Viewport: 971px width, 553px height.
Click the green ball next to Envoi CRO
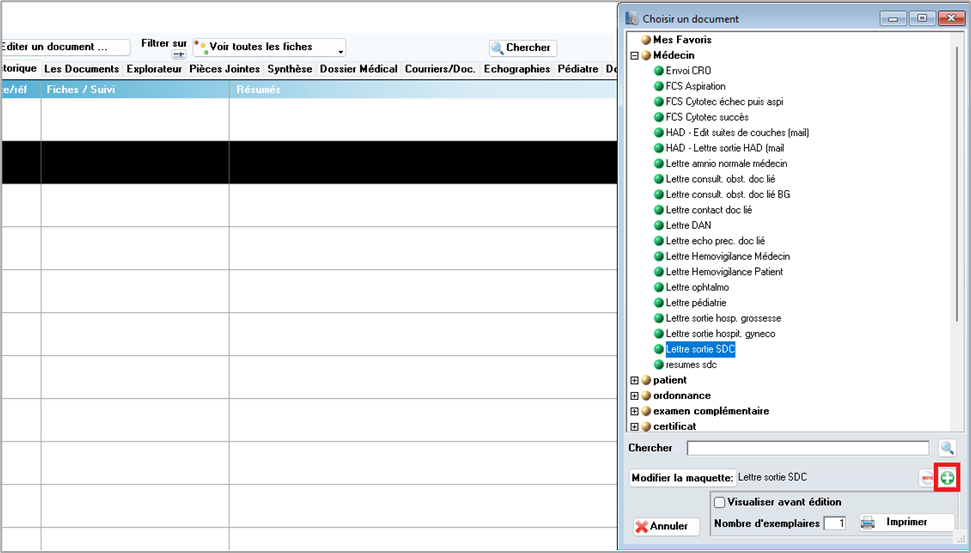(659, 71)
